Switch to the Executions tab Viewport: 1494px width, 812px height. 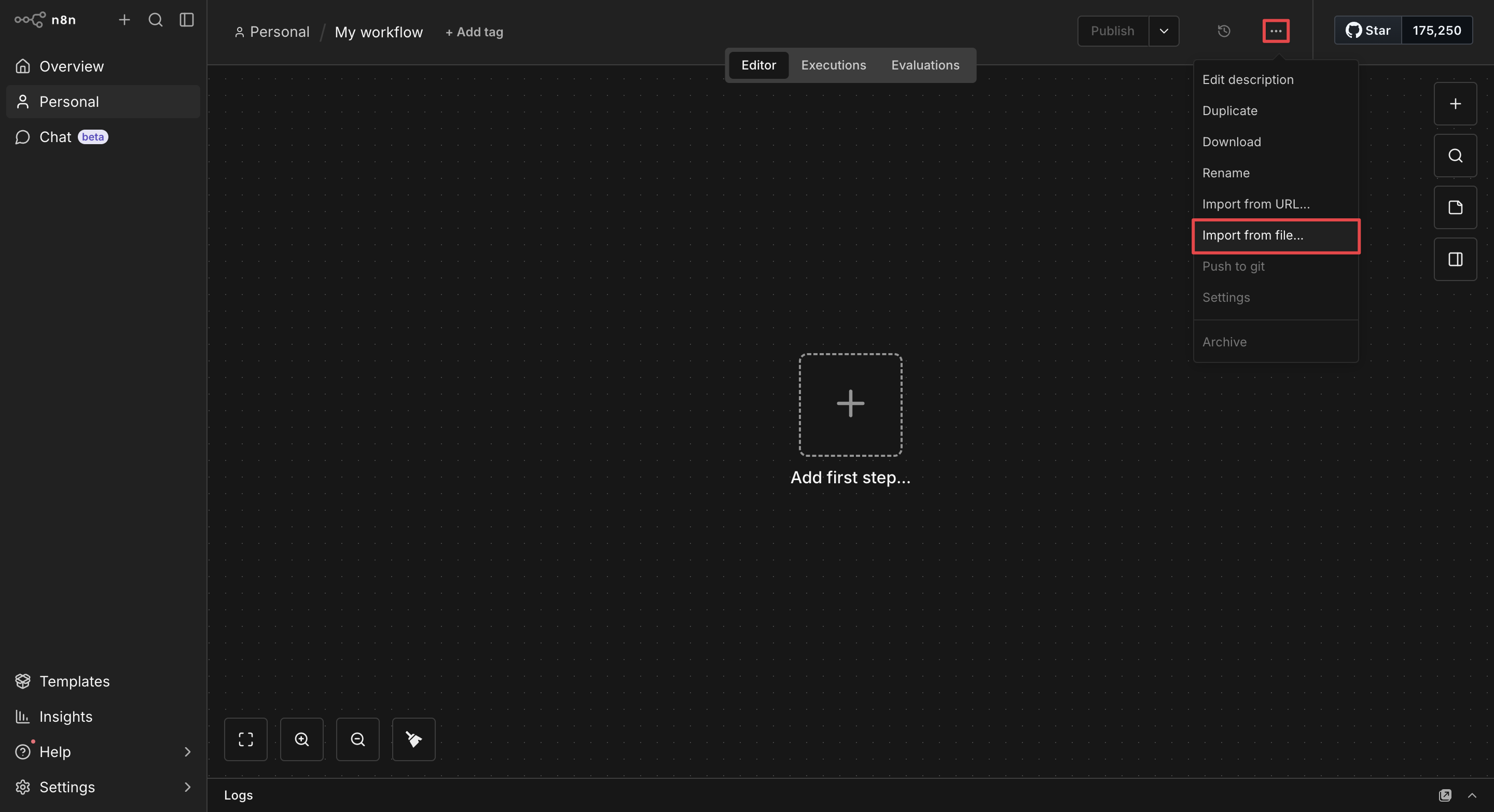(834, 65)
